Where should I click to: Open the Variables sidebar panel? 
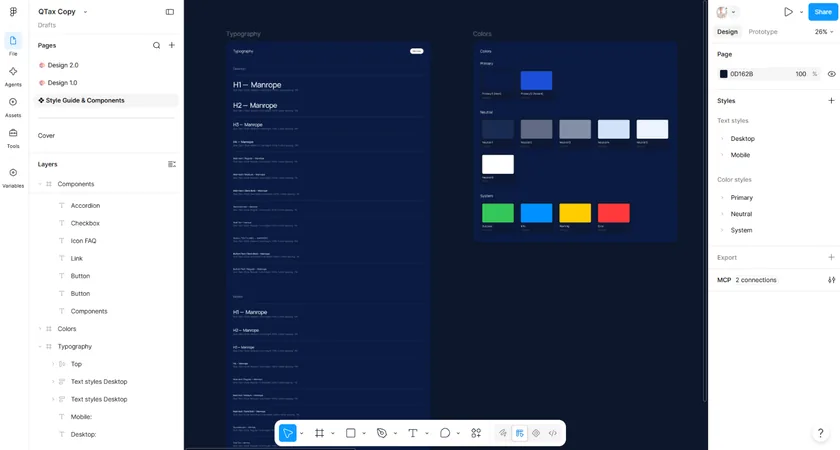[13, 178]
